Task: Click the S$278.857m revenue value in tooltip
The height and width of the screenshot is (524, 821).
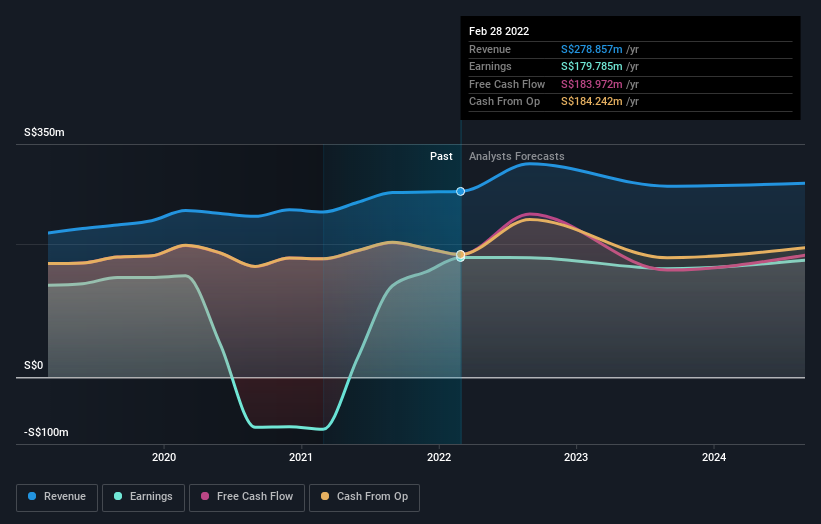Action: pyautogui.click(x=592, y=49)
